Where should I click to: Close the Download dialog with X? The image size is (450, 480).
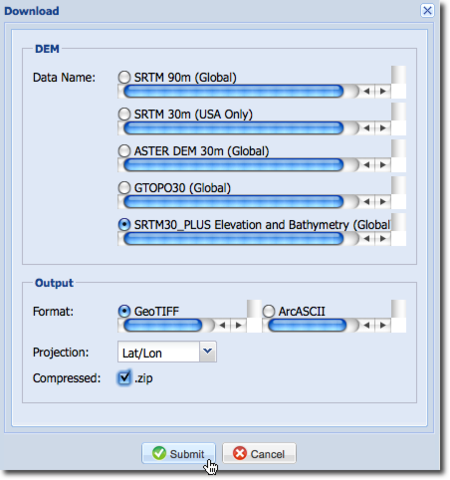point(427,11)
